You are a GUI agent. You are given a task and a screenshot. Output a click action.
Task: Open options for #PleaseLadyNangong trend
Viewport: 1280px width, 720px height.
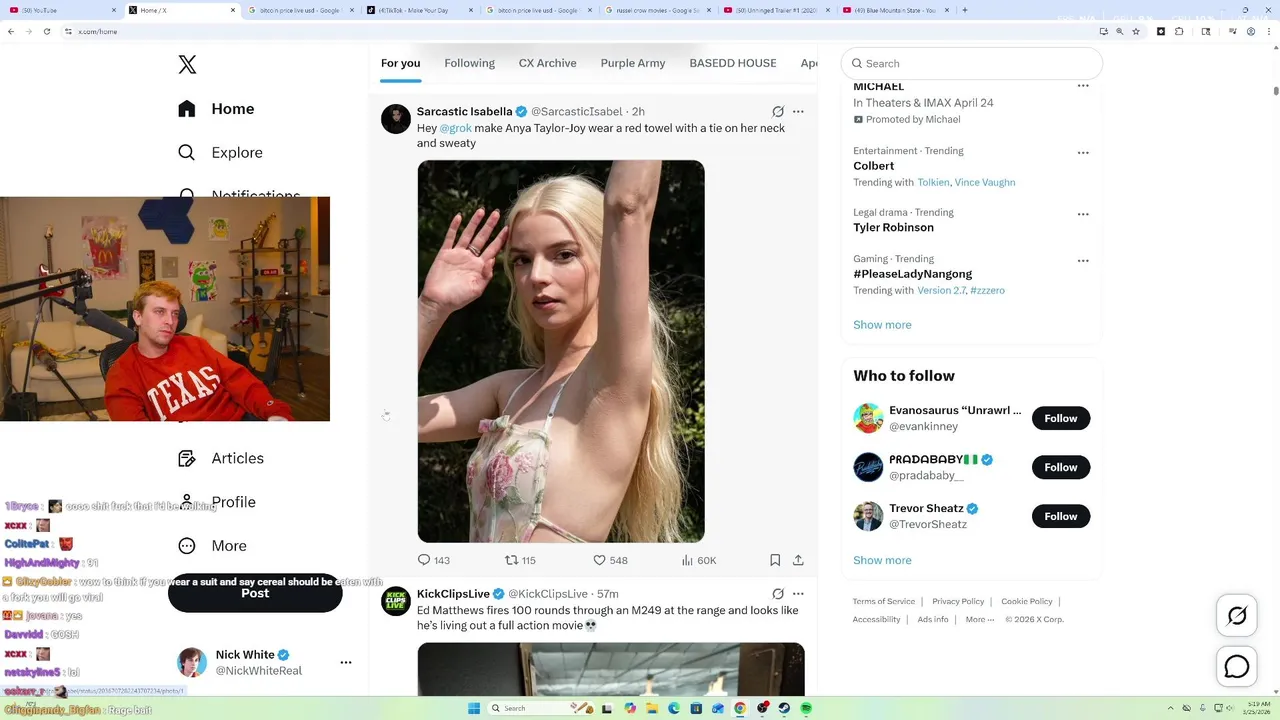click(x=1083, y=261)
